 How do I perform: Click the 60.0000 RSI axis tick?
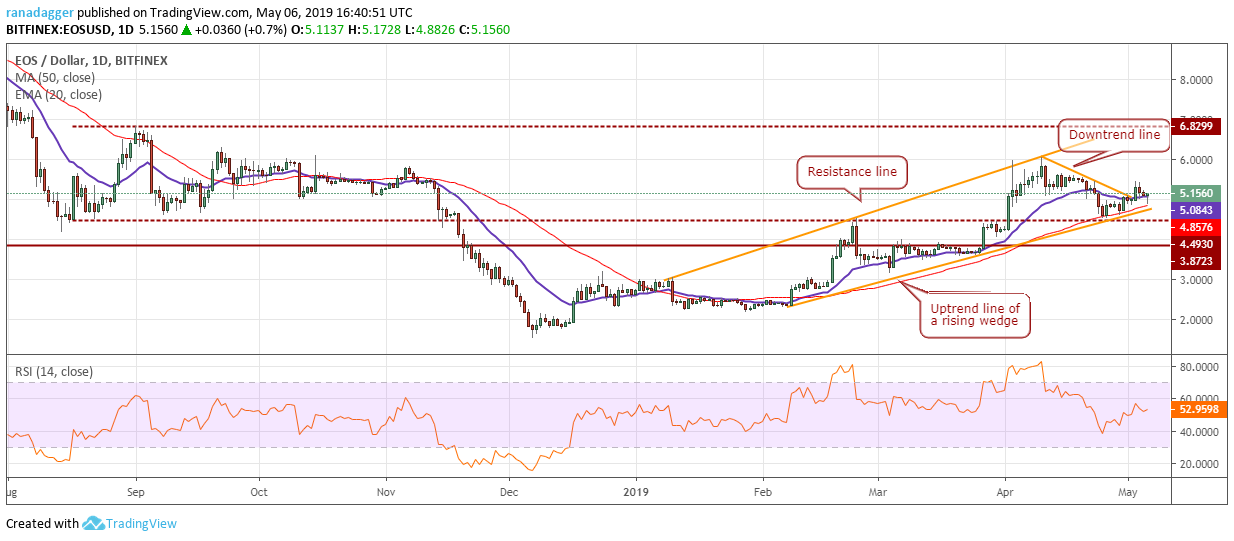click(x=1199, y=398)
